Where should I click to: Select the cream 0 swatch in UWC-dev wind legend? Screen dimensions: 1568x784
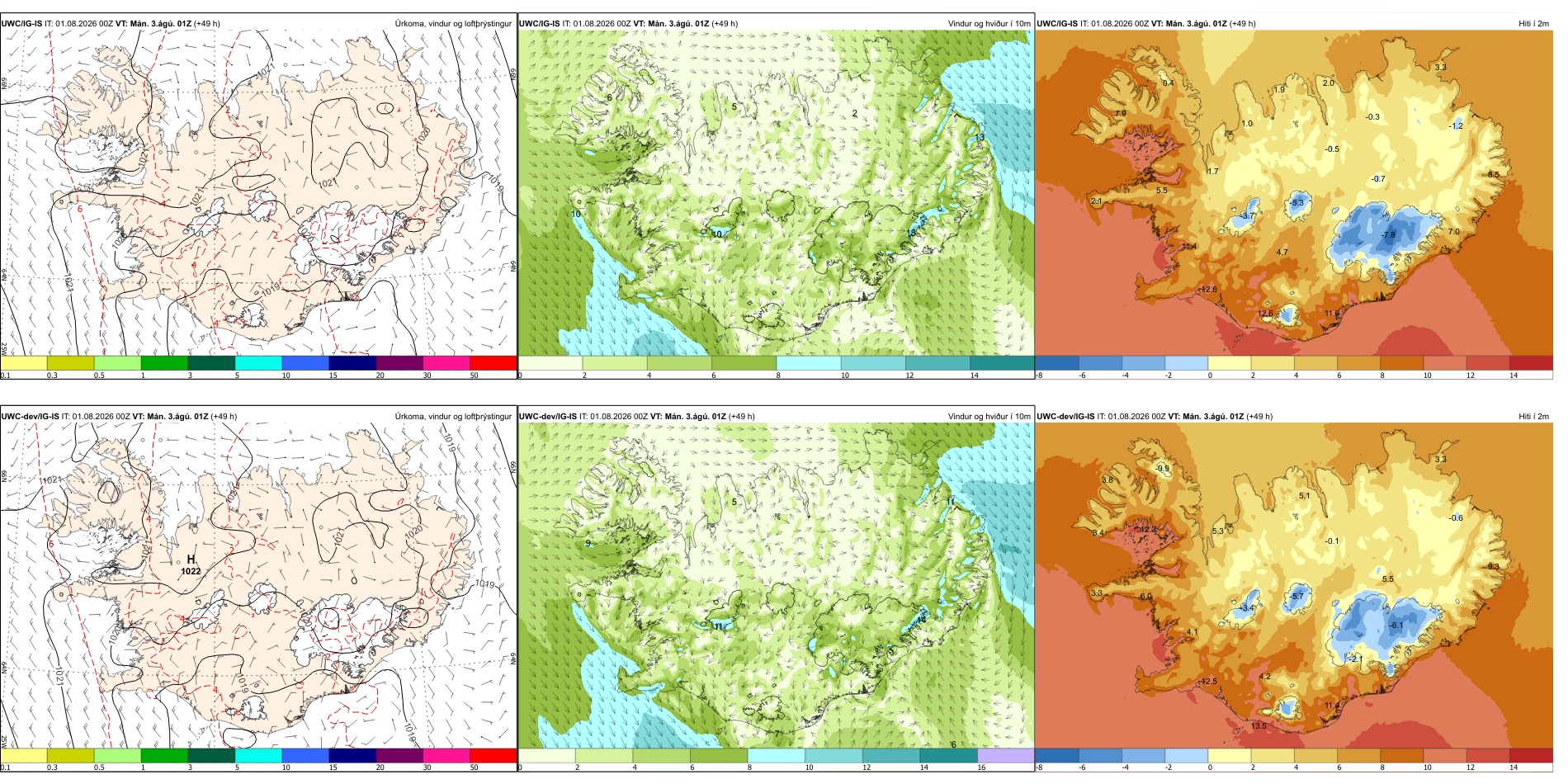click(x=546, y=756)
